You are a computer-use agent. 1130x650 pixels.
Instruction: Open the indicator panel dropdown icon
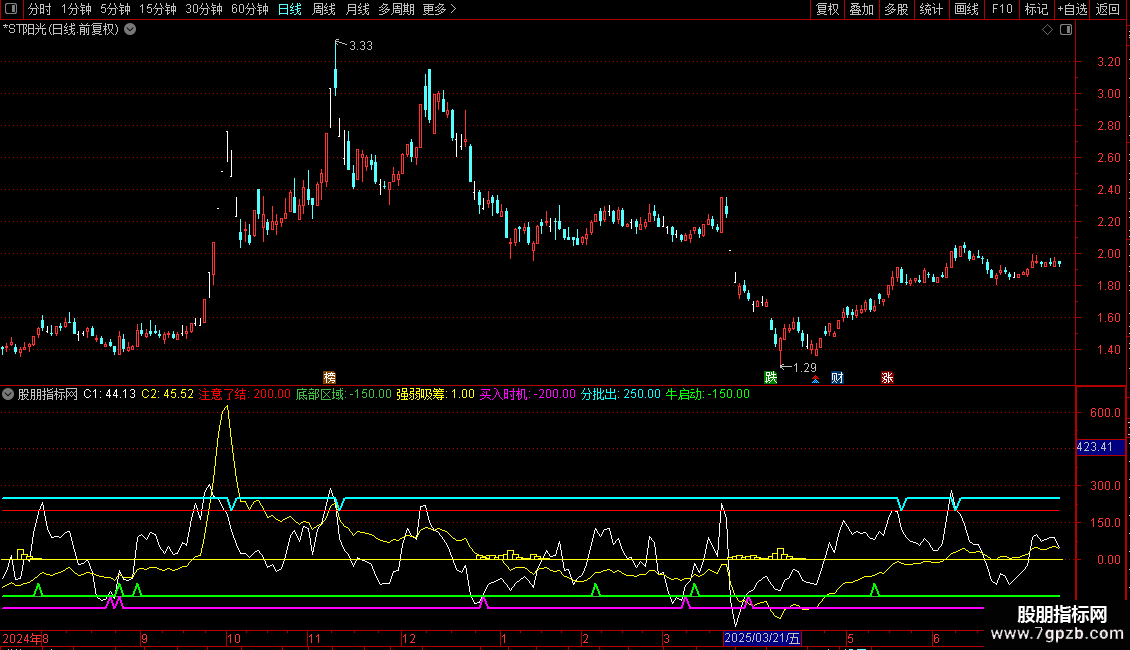coord(8,394)
